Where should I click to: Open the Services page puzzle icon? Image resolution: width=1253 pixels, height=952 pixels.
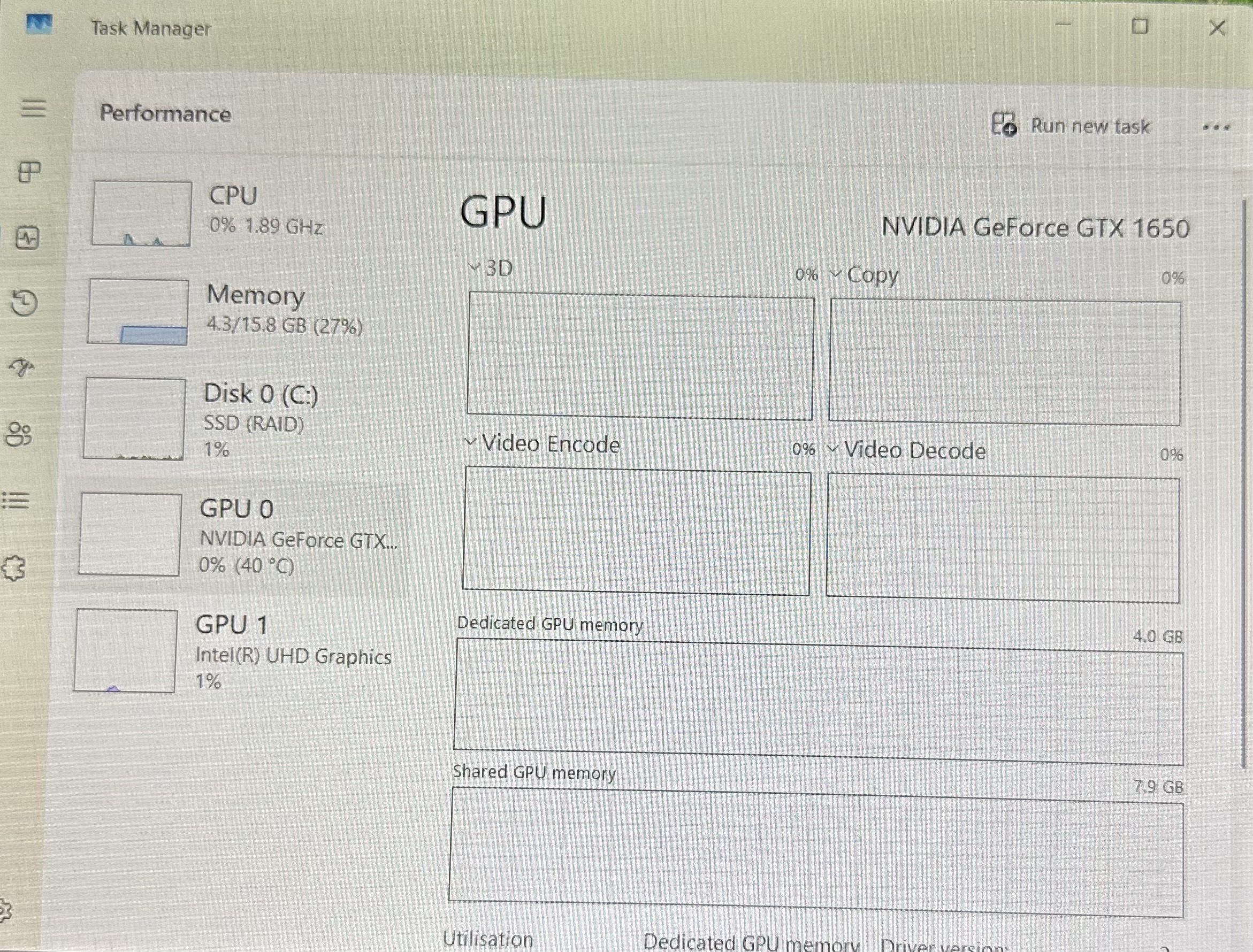pos(13,568)
